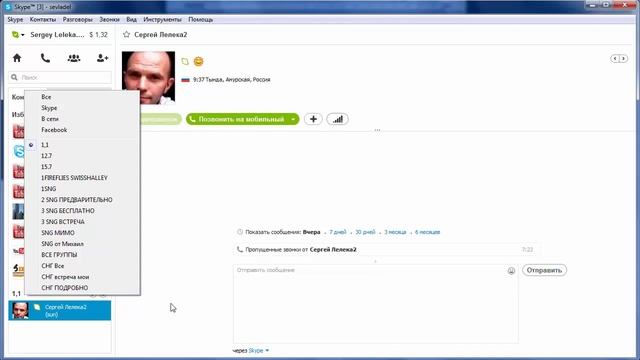Open the online status dropdown icon

(18, 35)
